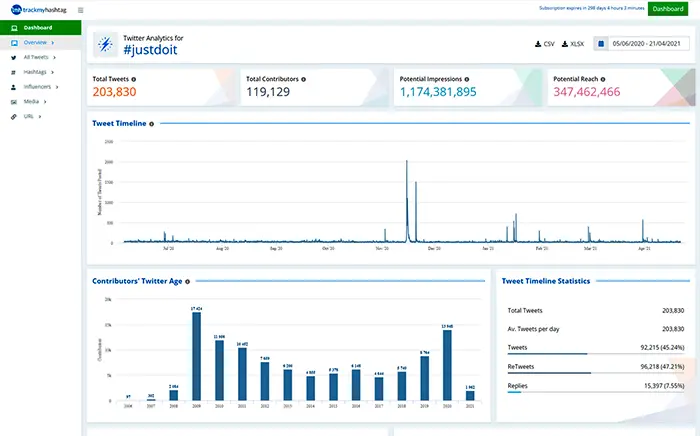Image resolution: width=700 pixels, height=436 pixels.
Task: Click the calendar icon beside date range
Action: [601, 44]
